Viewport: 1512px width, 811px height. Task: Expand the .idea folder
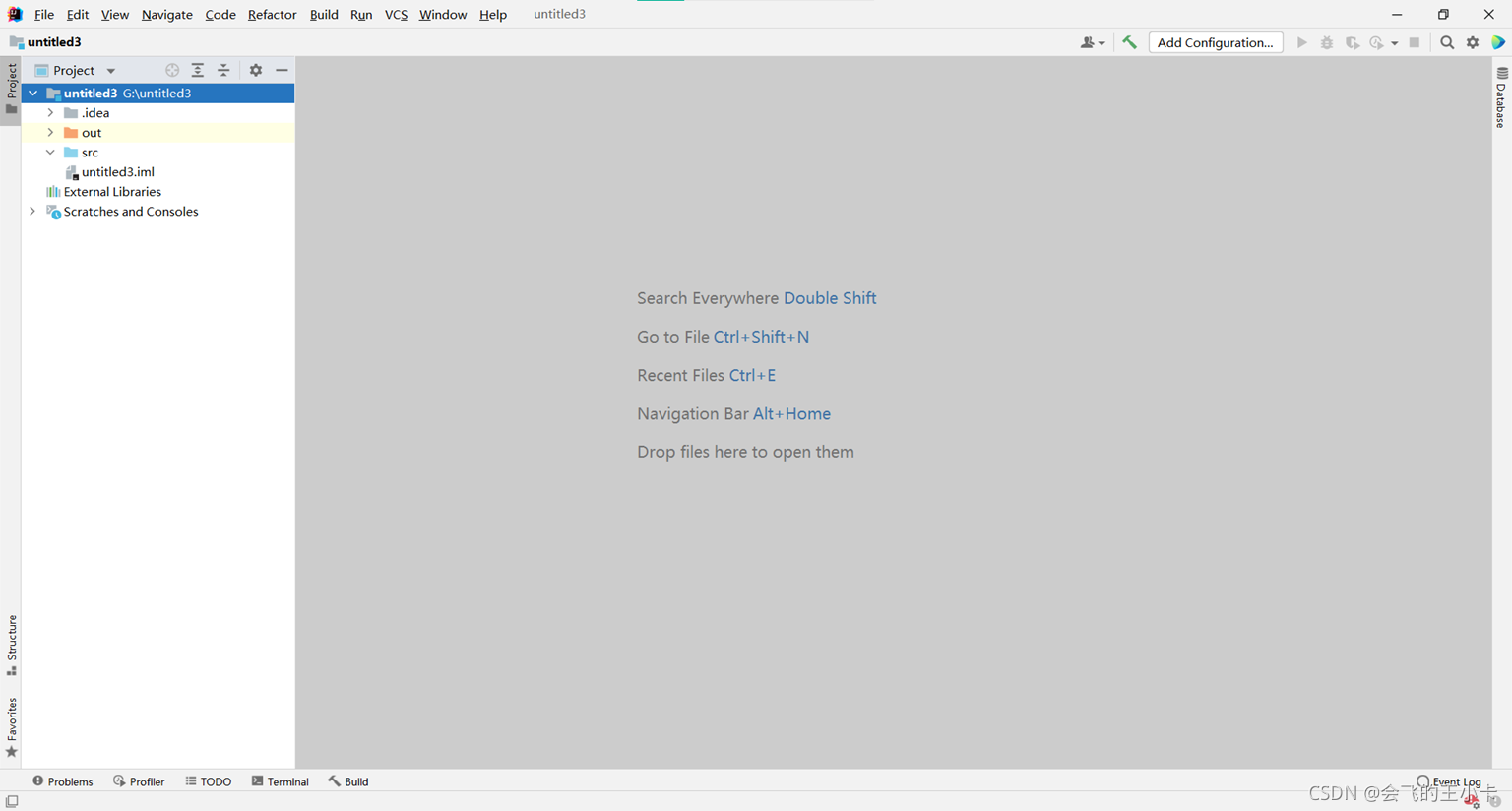click(x=51, y=113)
